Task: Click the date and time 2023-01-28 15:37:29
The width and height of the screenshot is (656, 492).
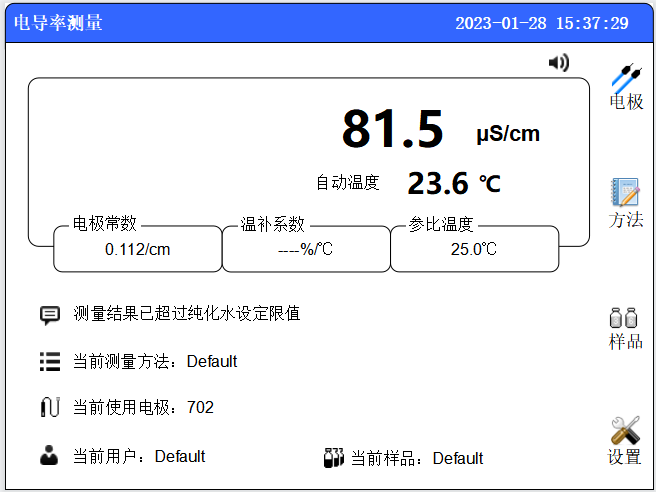Action: pyautogui.click(x=542, y=23)
